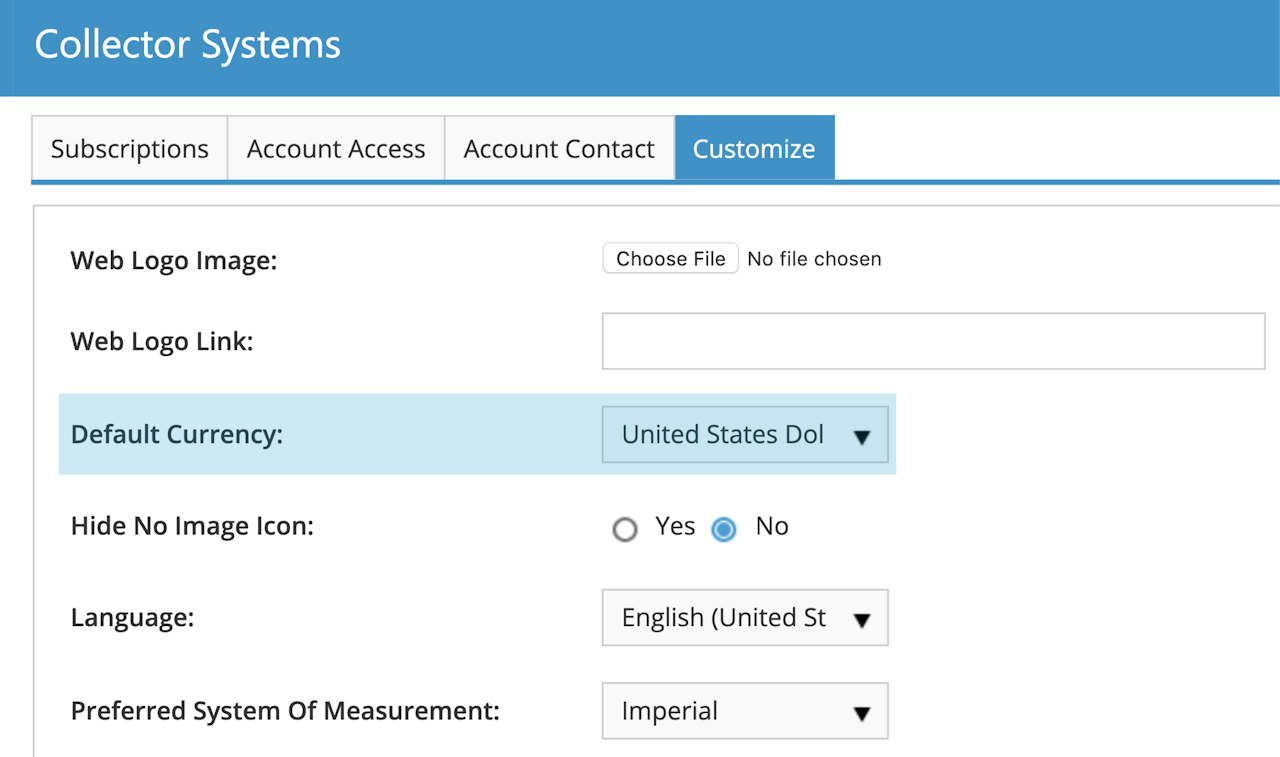This screenshot has width=1280, height=757.
Task: Click the Imperial dropdown arrow icon
Action: click(861, 713)
